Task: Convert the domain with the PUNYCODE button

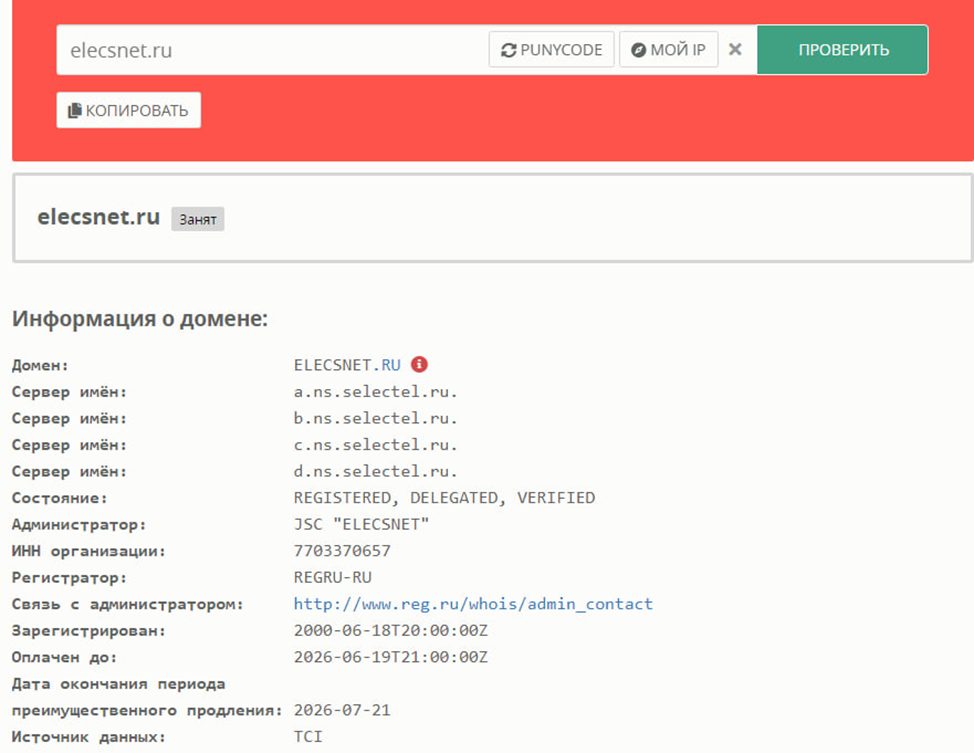Action: click(552, 50)
